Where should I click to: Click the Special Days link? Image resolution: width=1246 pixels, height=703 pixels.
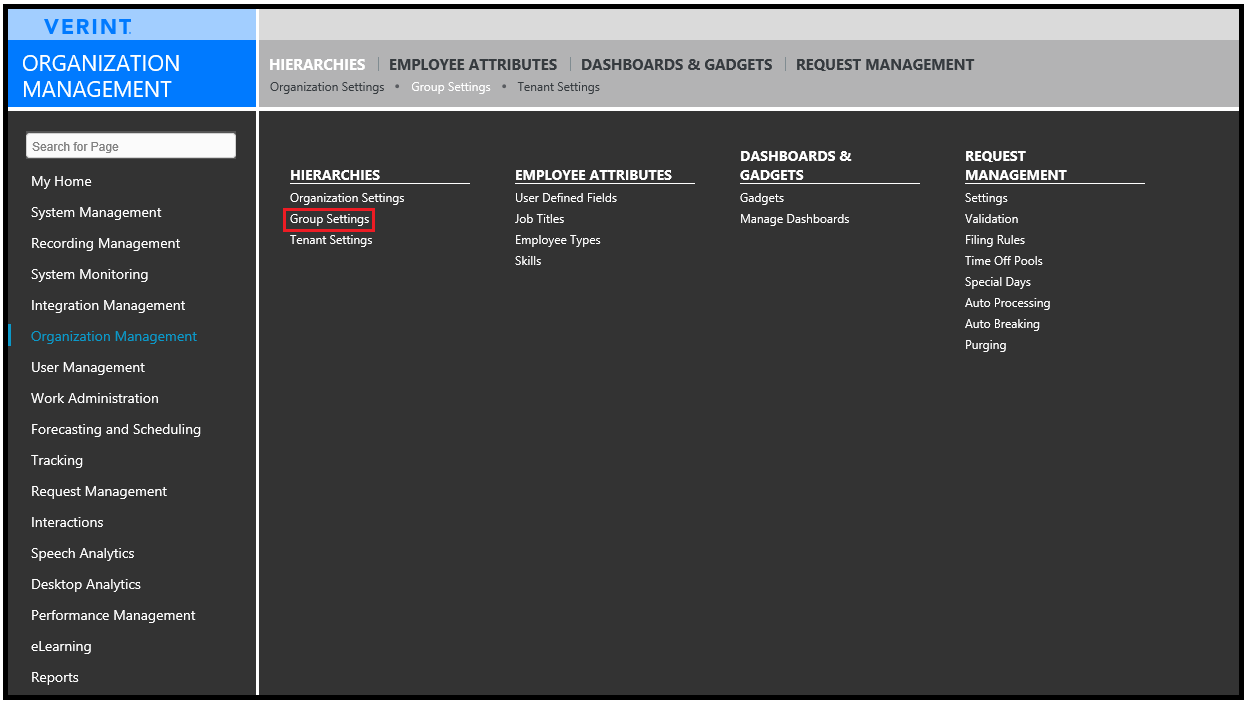point(998,282)
